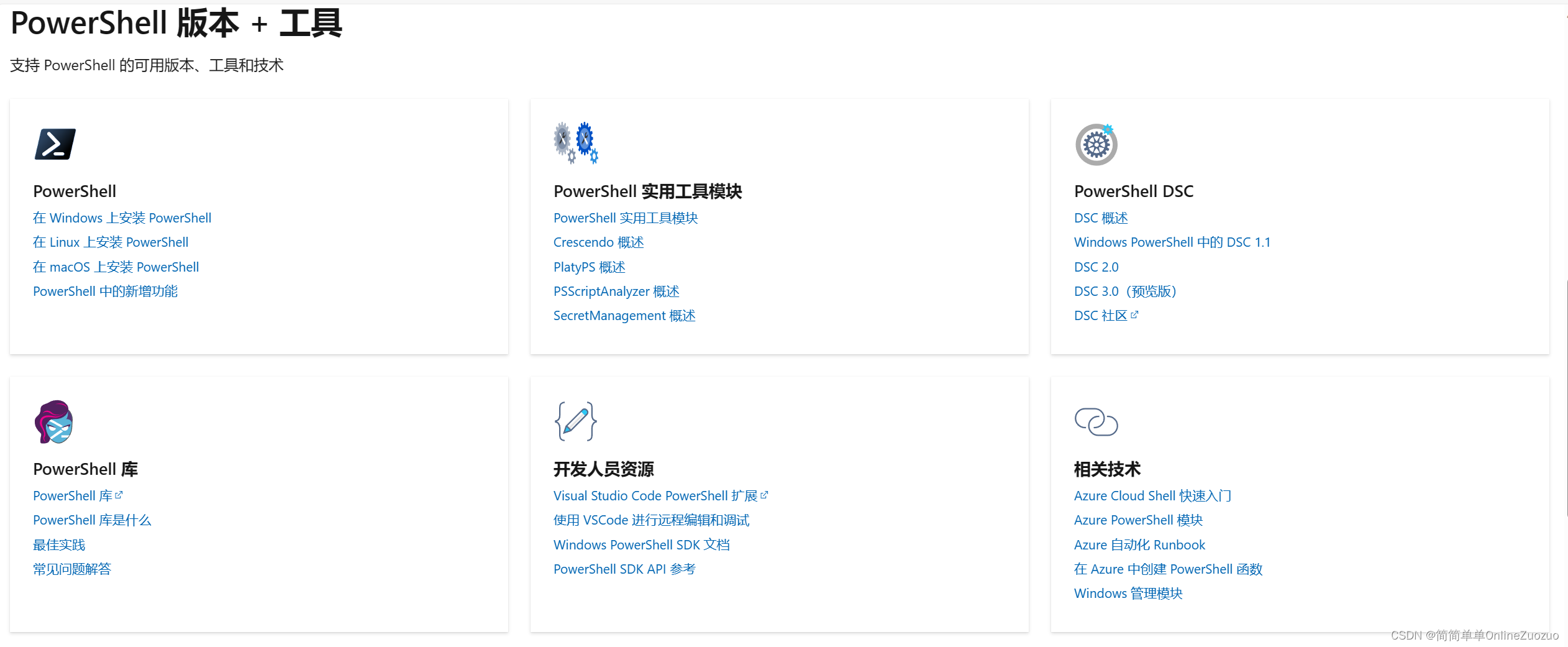Open DSC 3.0（预览版）link

click(1126, 291)
